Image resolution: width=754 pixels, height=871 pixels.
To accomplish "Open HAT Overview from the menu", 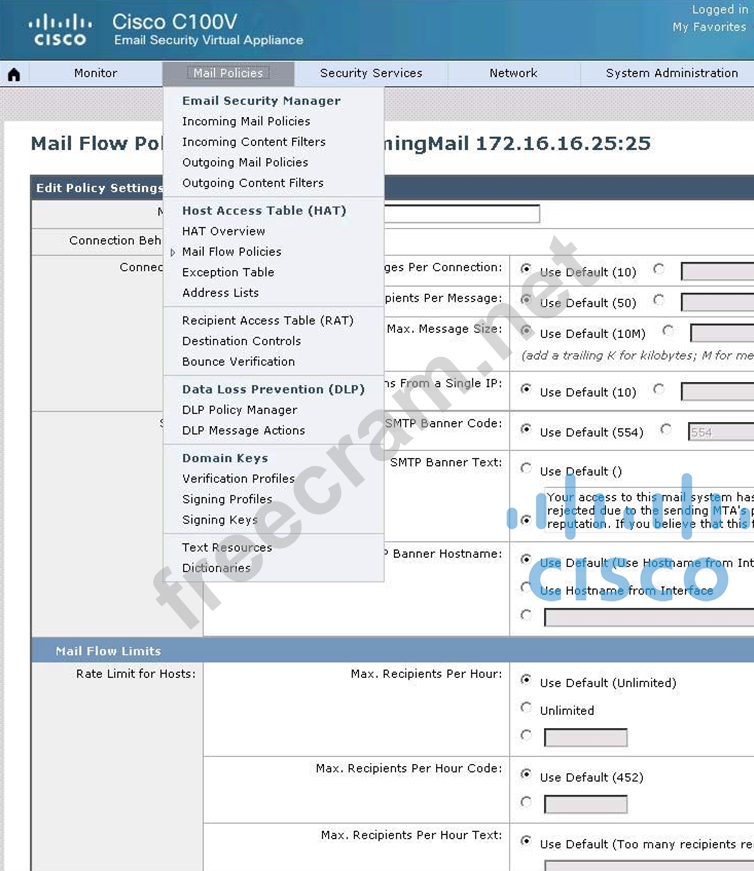I will click(x=223, y=231).
